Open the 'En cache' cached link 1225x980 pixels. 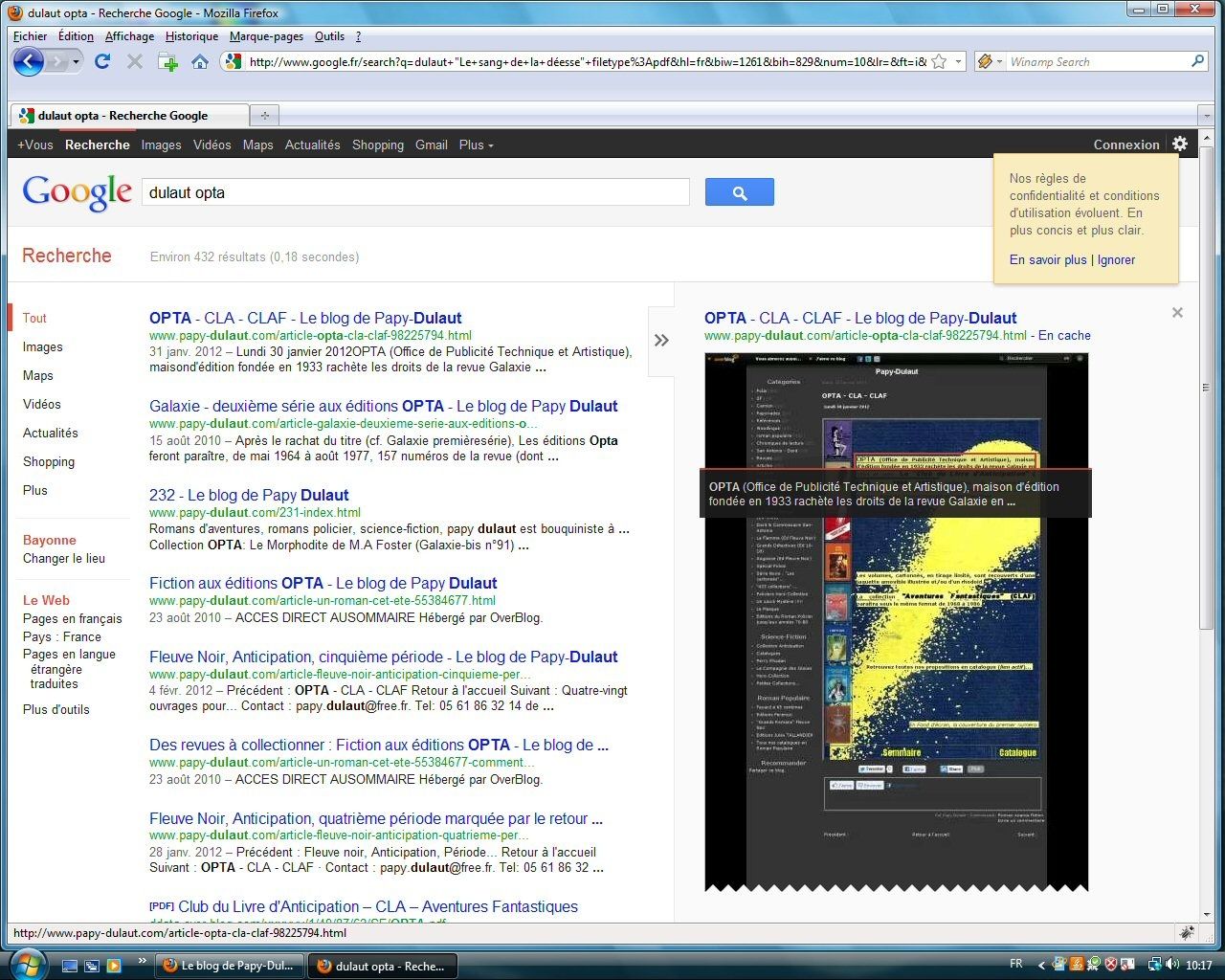point(1064,335)
